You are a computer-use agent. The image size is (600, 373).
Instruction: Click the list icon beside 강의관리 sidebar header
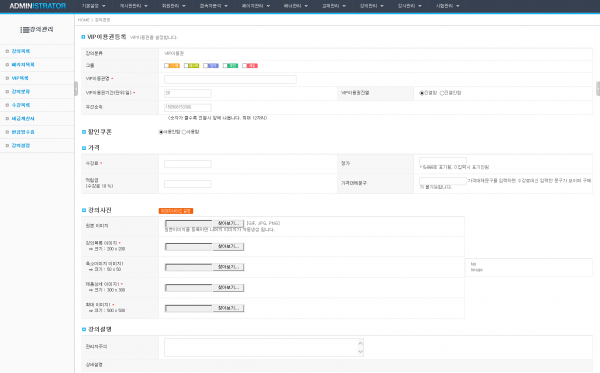(24, 29)
